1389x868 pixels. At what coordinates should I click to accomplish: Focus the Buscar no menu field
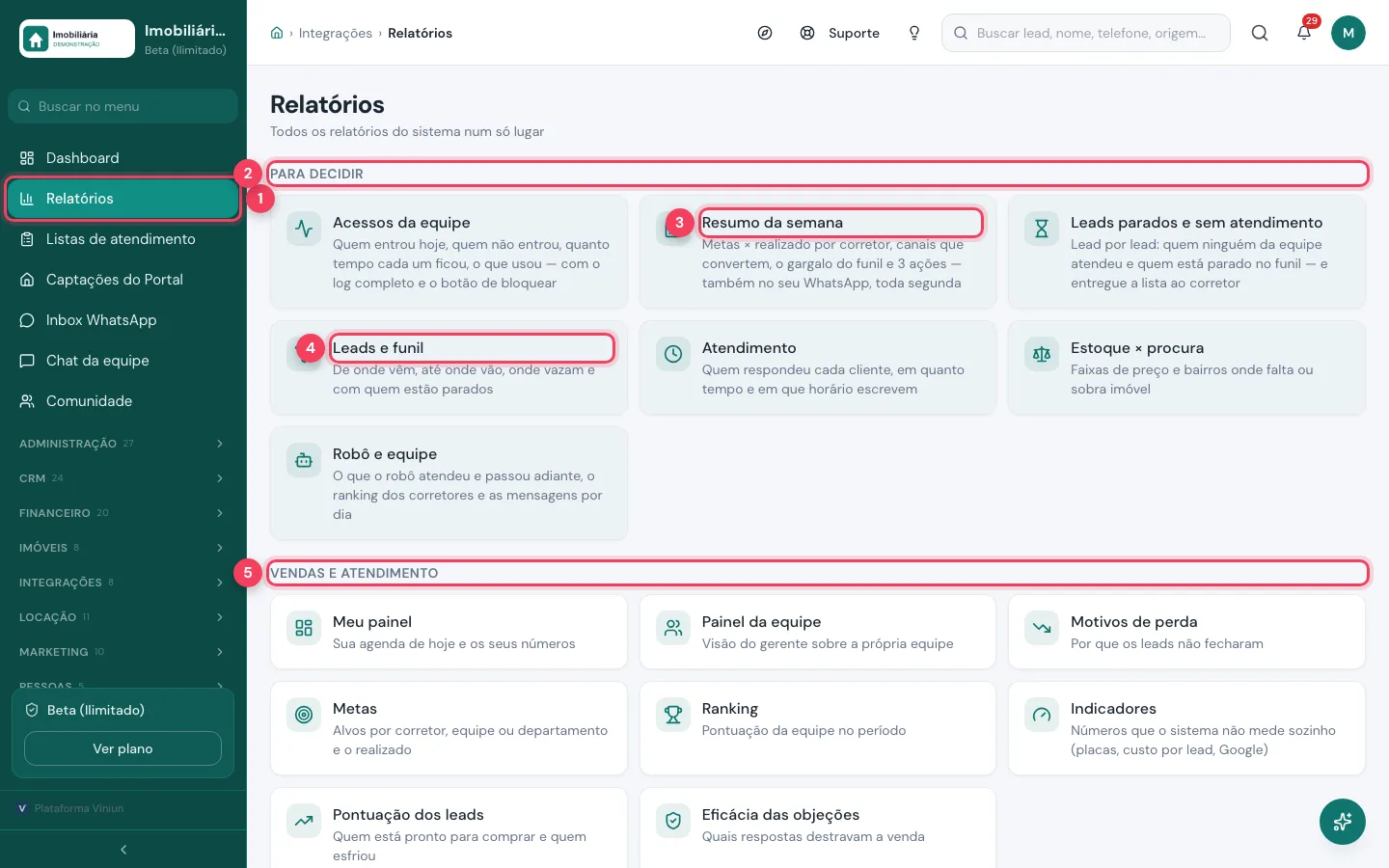[123, 106]
